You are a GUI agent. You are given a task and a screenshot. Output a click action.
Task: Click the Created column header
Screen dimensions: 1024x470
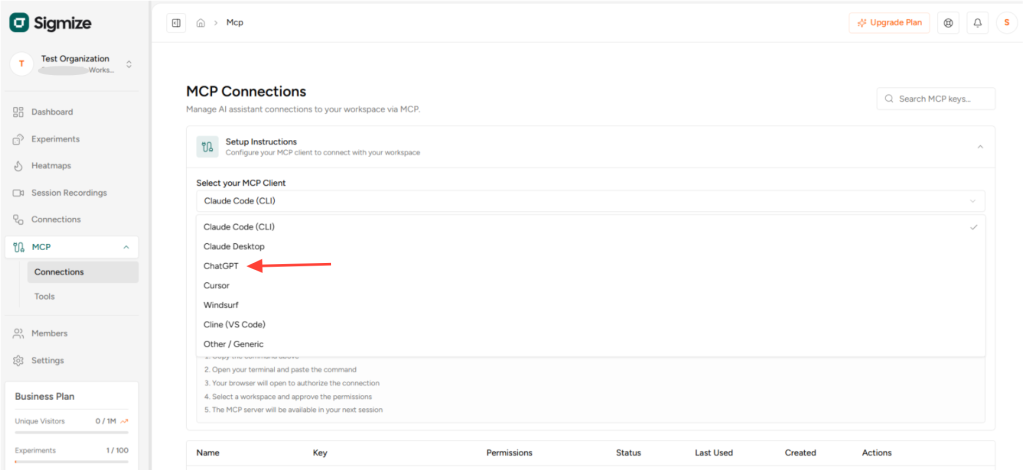pyautogui.click(x=801, y=453)
